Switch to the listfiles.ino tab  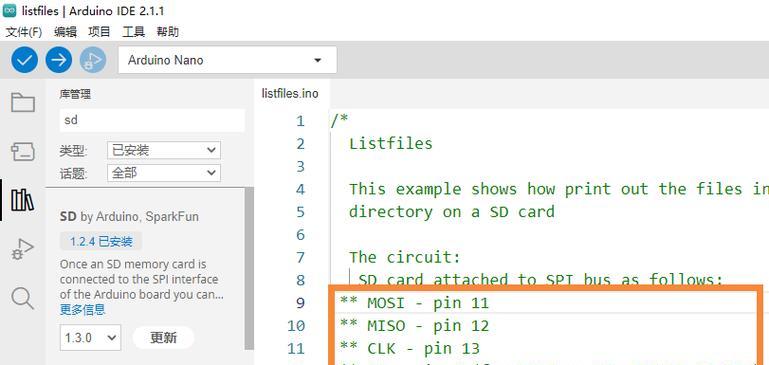click(290, 93)
